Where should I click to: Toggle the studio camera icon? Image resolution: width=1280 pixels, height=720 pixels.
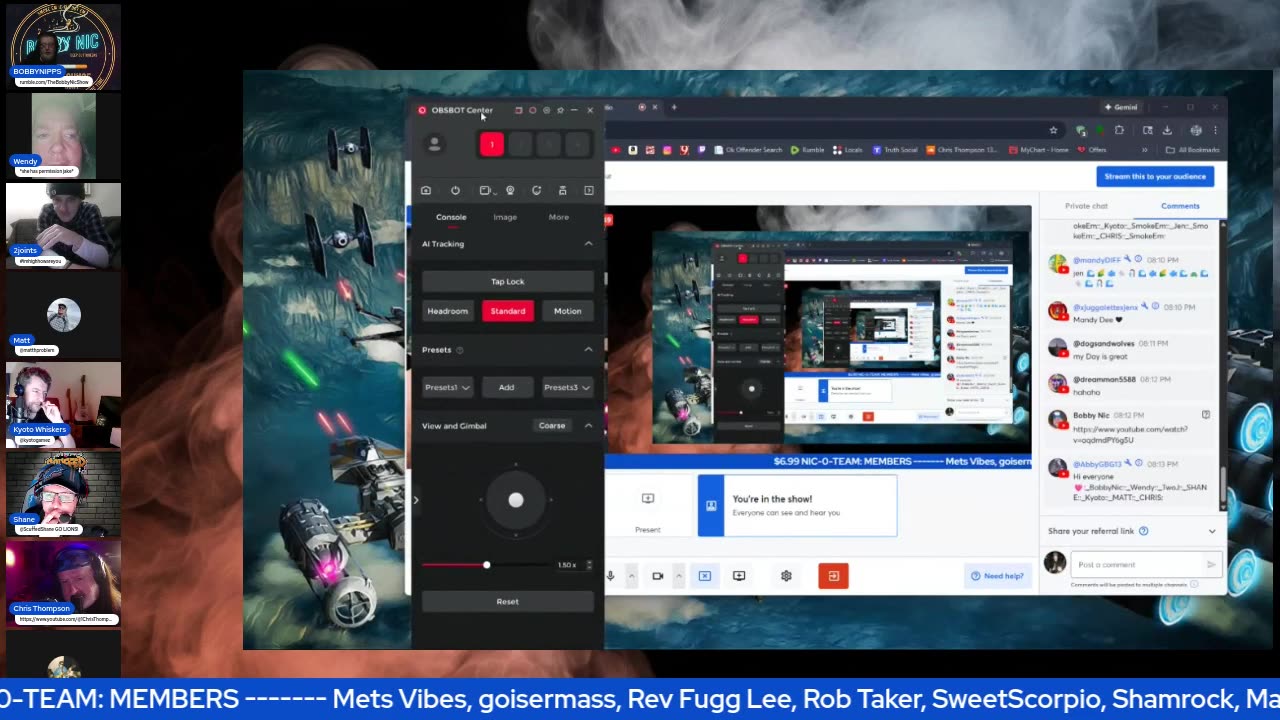[657, 576]
